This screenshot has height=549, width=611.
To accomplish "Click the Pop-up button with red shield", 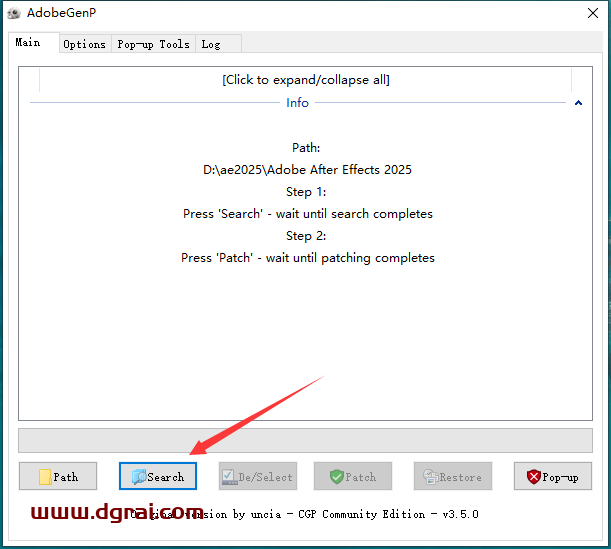I will pyautogui.click(x=553, y=476).
